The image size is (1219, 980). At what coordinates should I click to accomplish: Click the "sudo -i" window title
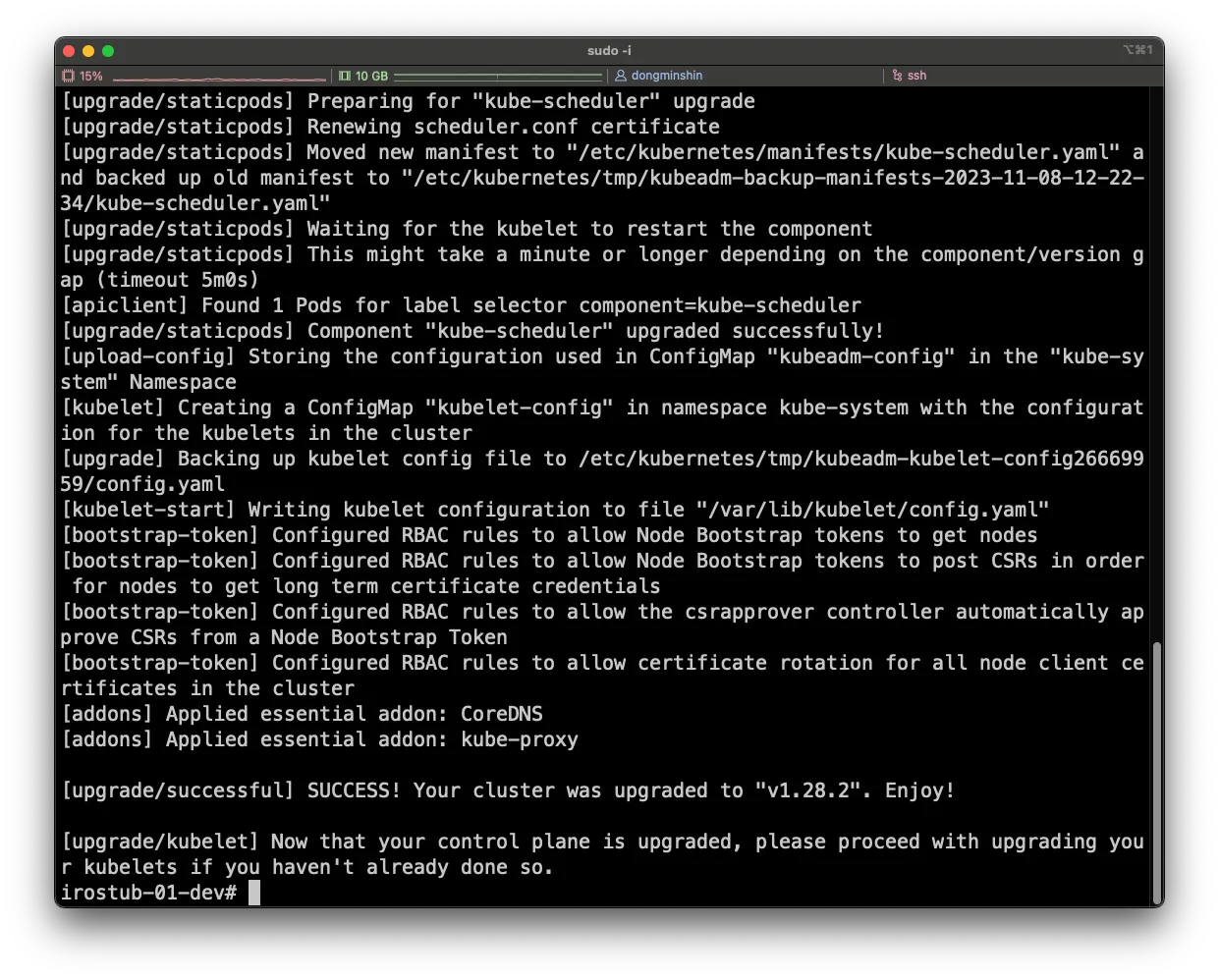point(609,50)
